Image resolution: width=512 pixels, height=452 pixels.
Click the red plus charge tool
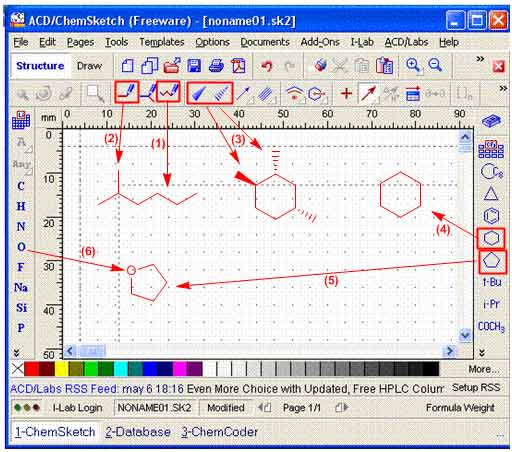[346, 93]
